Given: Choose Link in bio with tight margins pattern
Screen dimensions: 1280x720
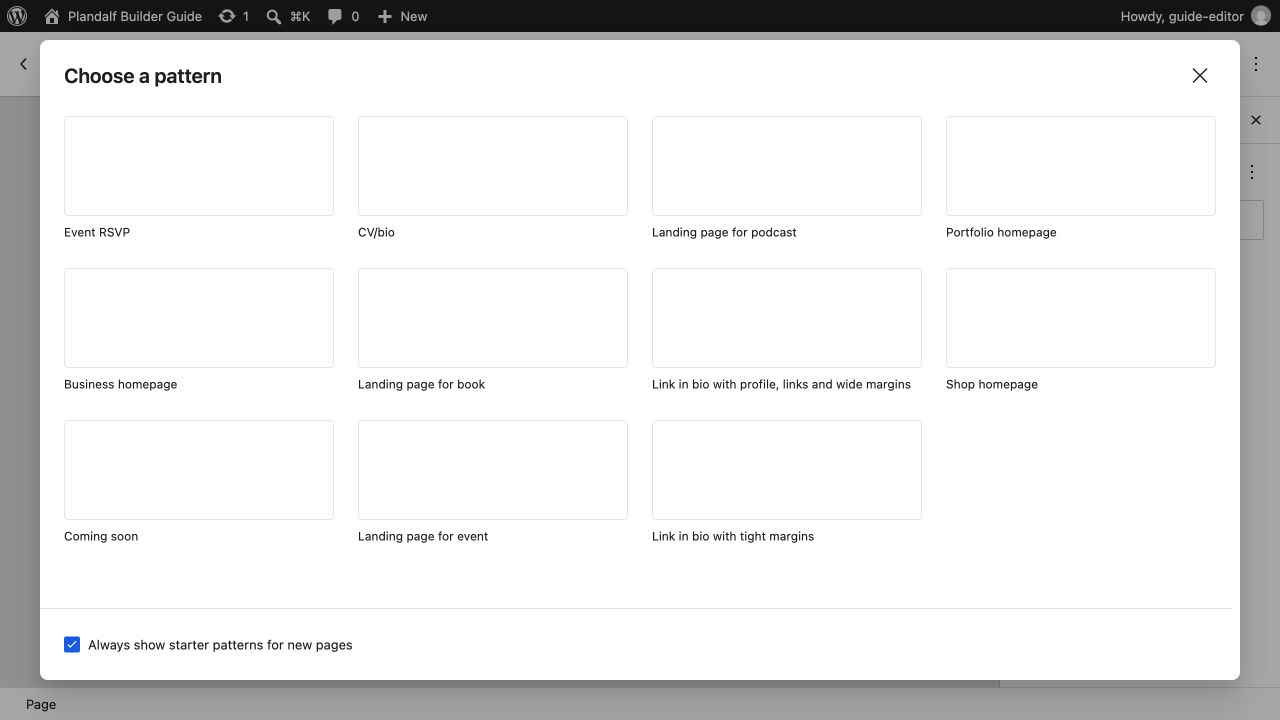Looking at the screenshot, I should coord(787,470).
